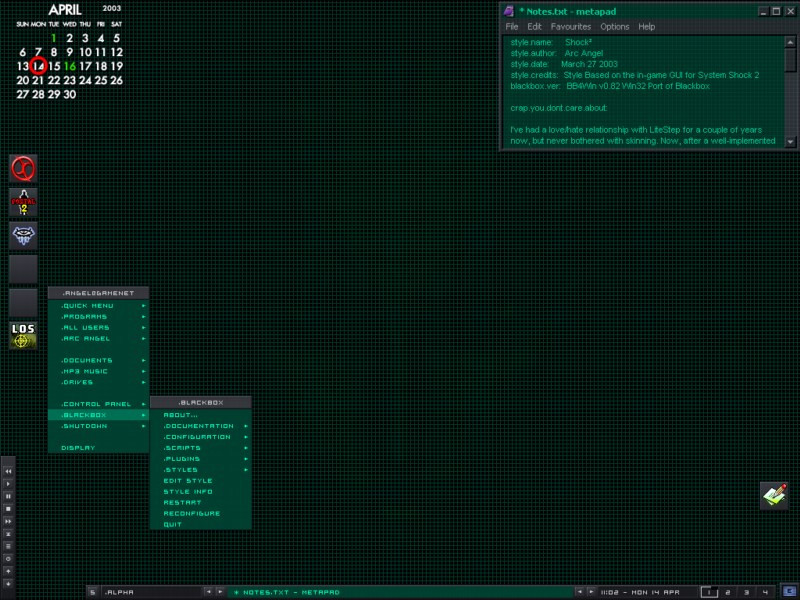Screen dimensions: 800x600
Task: Expand .Configuration in Blackbox submenu
Action: coord(201,437)
